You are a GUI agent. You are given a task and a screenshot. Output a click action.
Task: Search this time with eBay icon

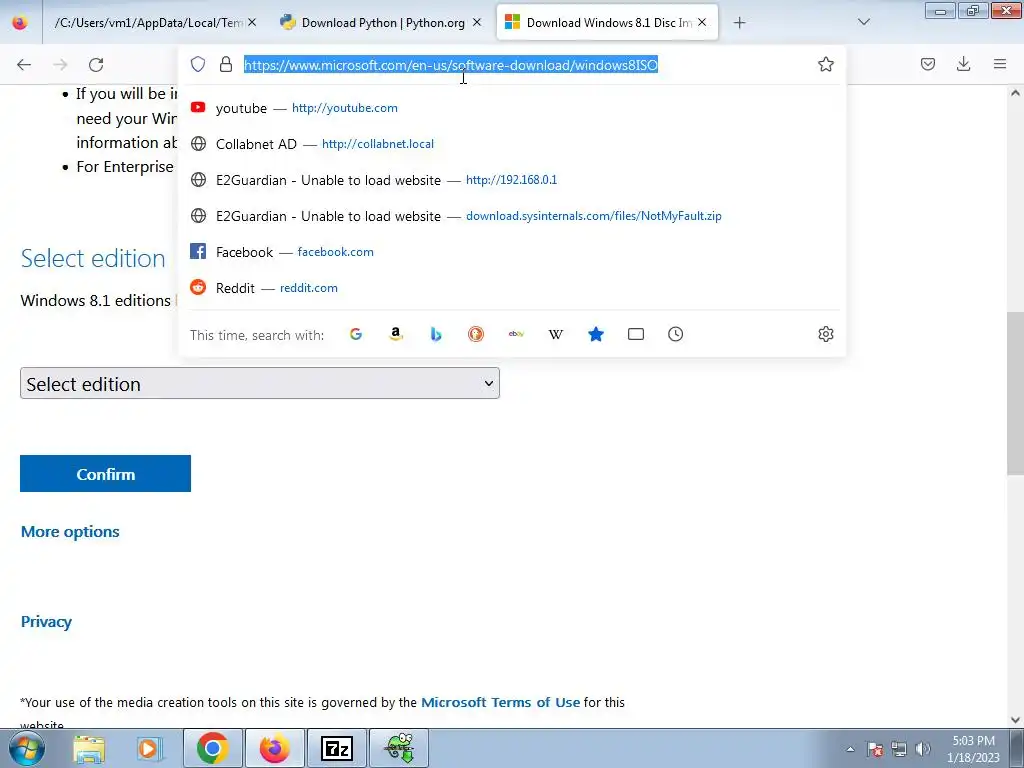click(x=516, y=334)
